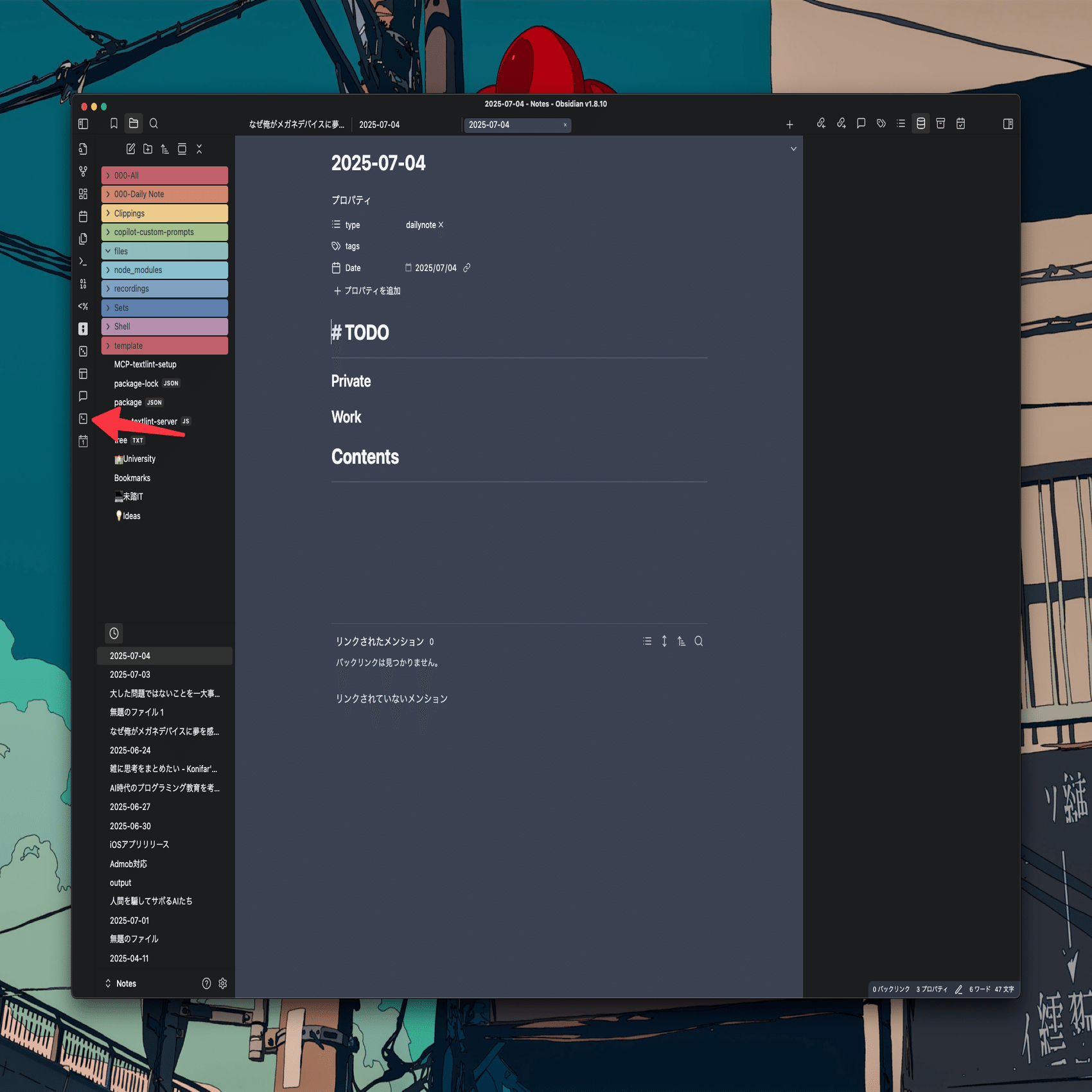The image size is (1092, 1092).
Task: Expand the template folder
Action: tap(164, 346)
